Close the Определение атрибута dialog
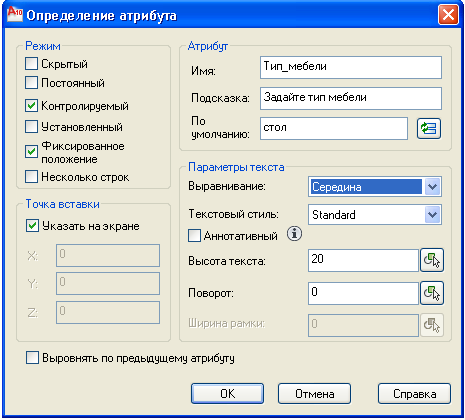The height and width of the screenshot is (420, 465). 448,15
